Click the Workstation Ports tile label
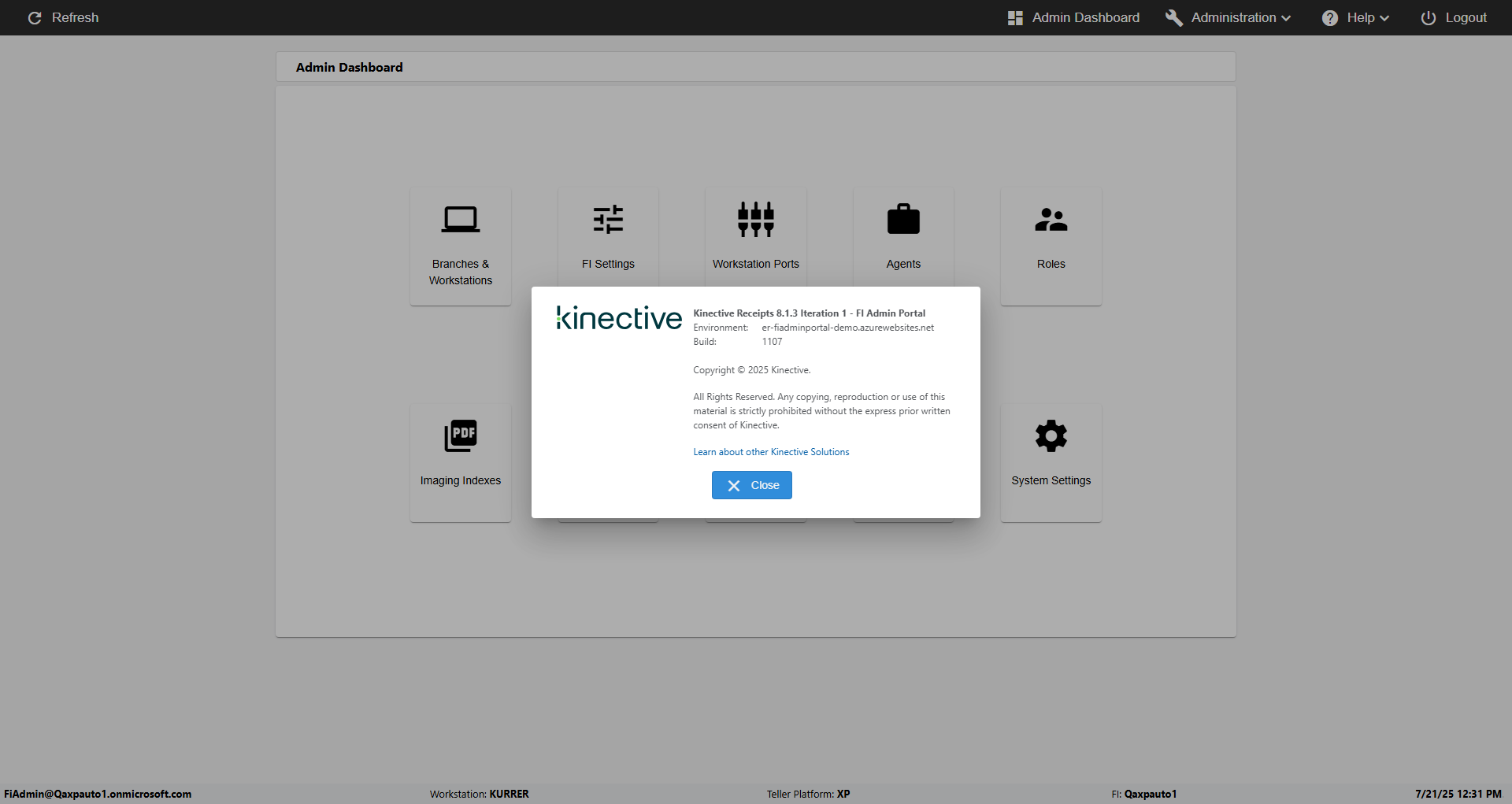 [756, 264]
